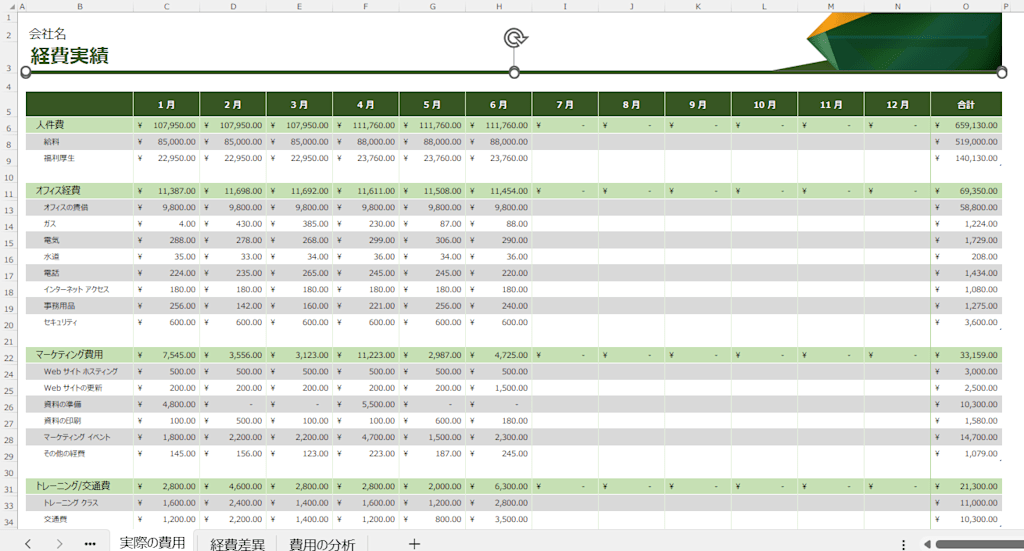Viewport: 1024px width, 551px height.
Task: Select row 22 header
Action: [x=9, y=358]
